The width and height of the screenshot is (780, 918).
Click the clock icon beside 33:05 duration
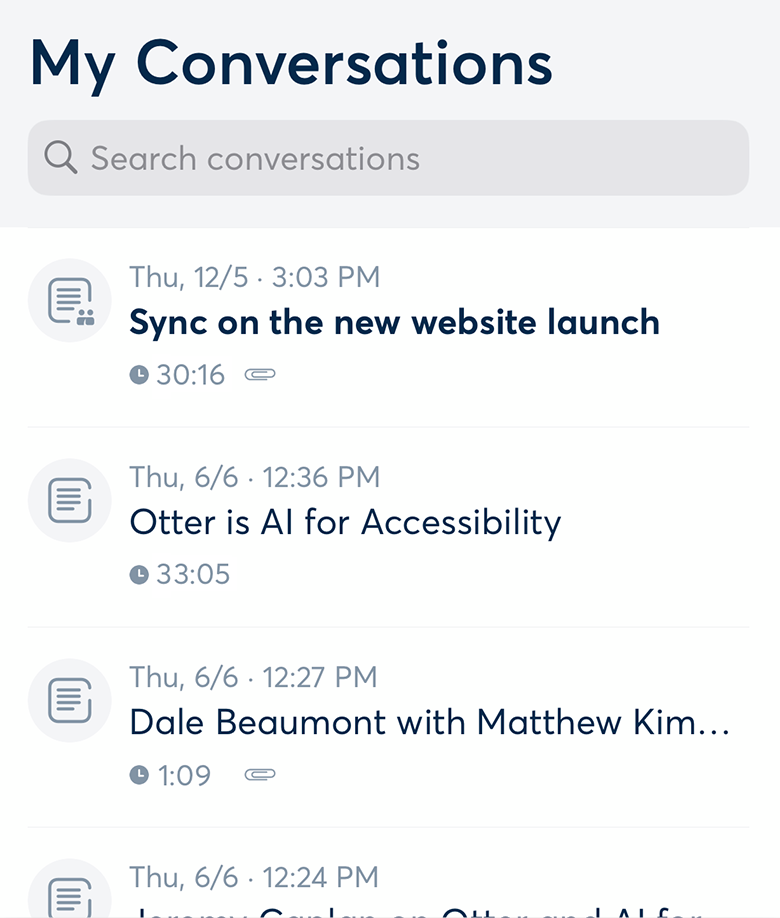(x=139, y=575)
